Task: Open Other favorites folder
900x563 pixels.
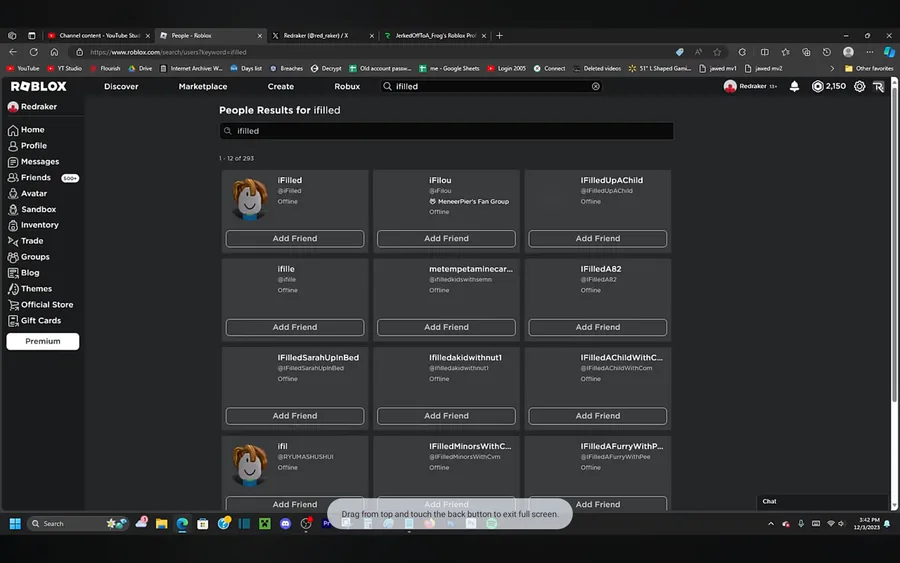Action: 869,68
